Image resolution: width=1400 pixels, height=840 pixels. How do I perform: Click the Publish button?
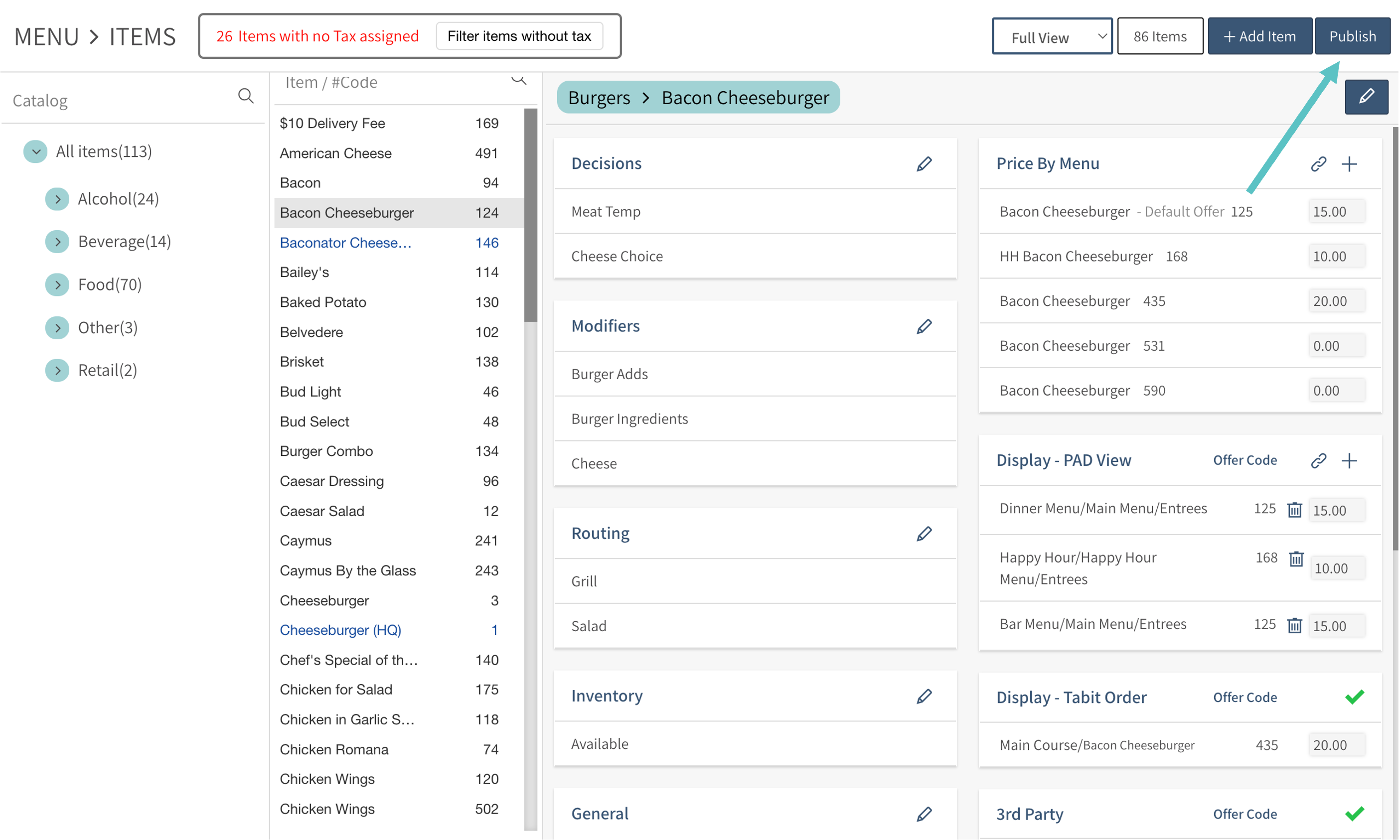pos(1352,37)
